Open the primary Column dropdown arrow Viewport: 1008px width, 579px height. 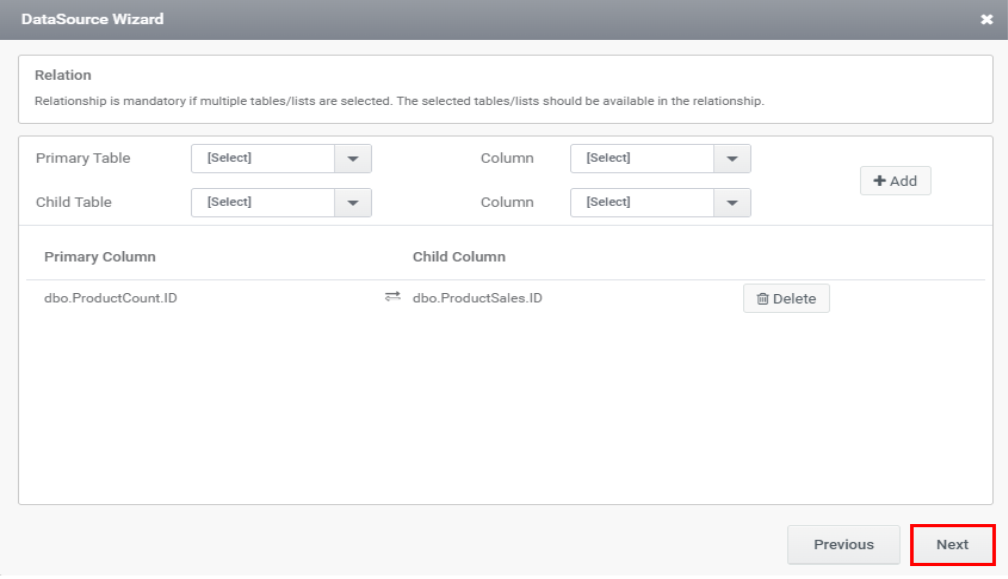pos(732,159)
